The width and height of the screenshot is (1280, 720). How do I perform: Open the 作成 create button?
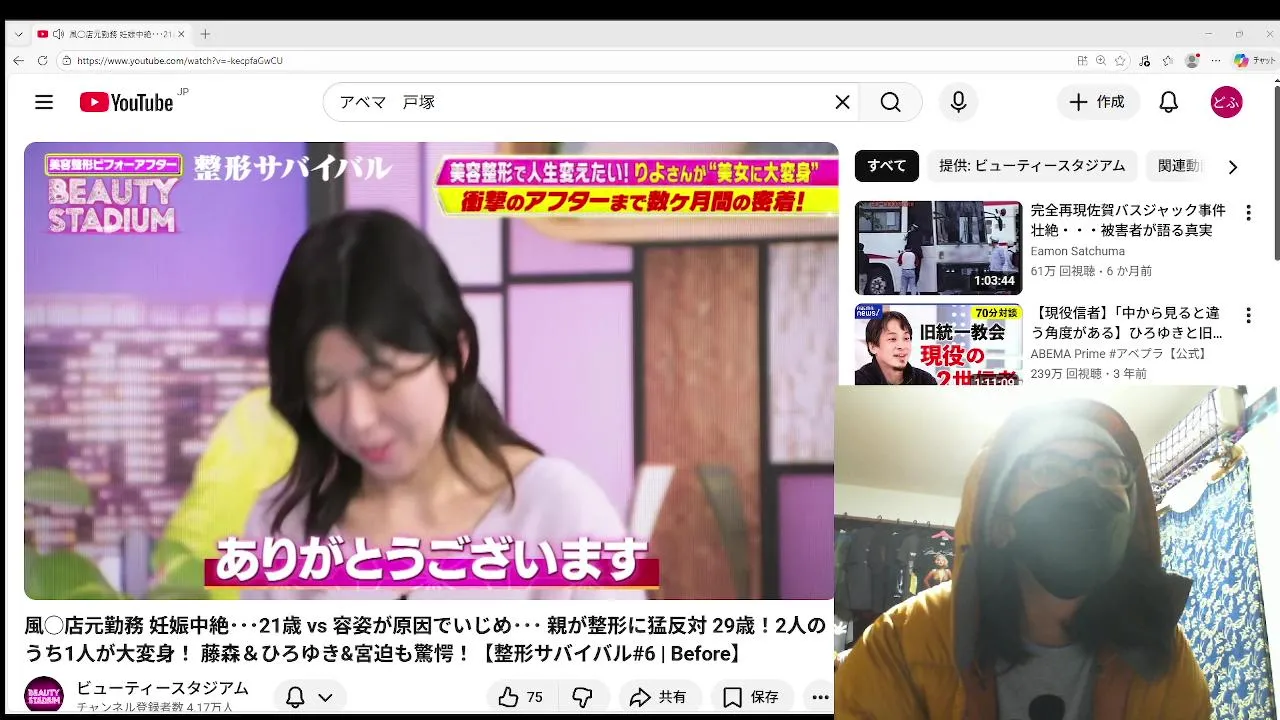pyautogui.click(x=1097, y=102)
